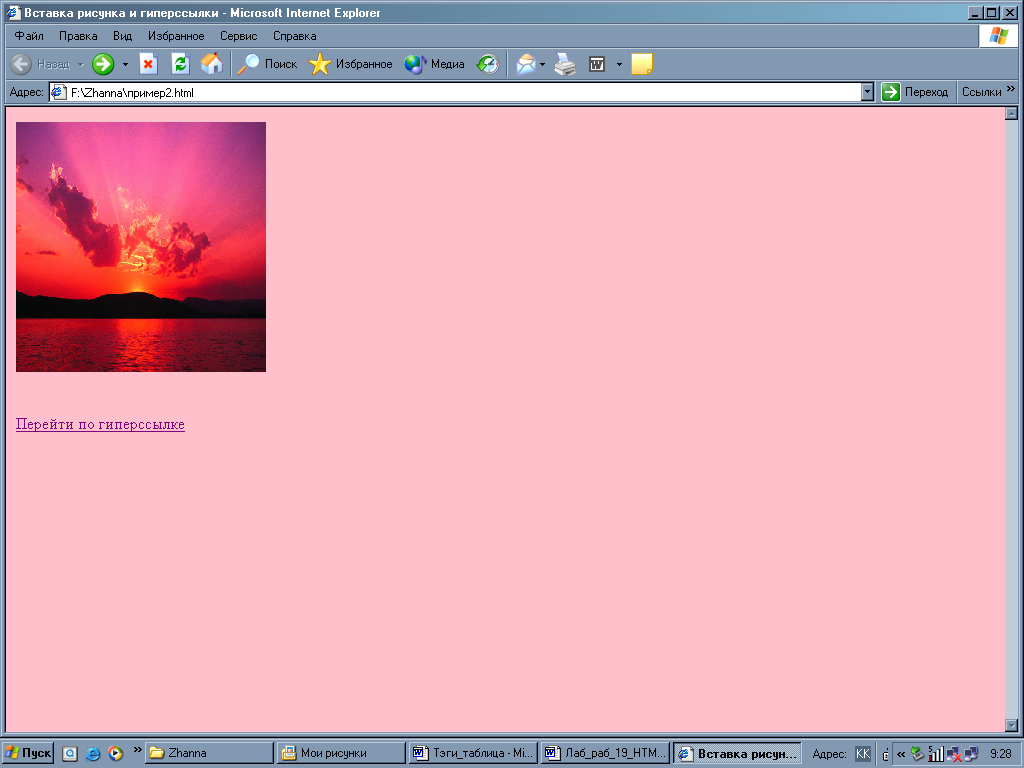Image resolution: width=1024 pixels, height=768 pixels.
Task: Open the Справка menu
Action: click(x=295, y=36)
